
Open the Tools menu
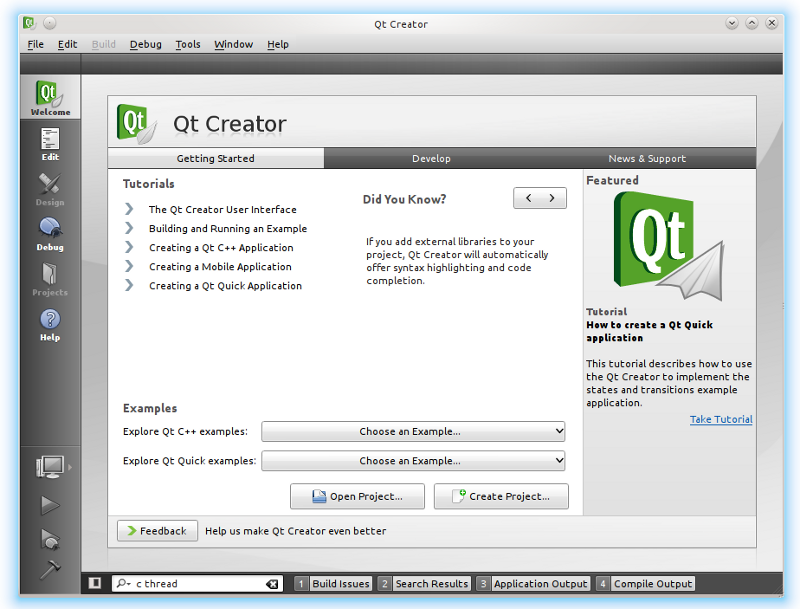click(x=188, y=44)
